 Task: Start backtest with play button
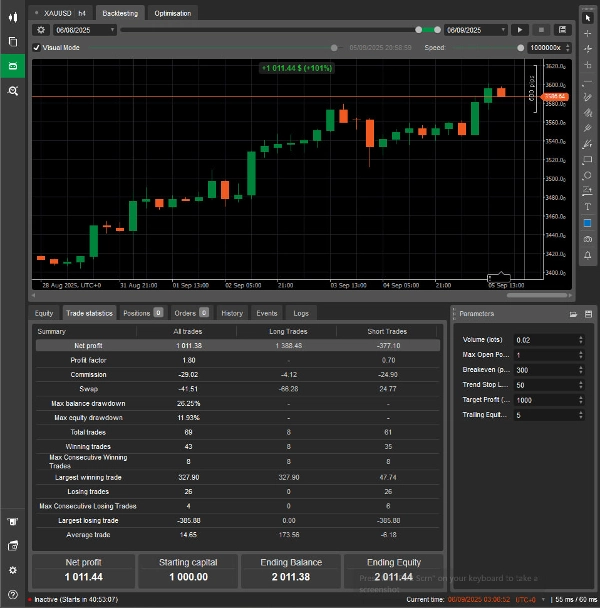pyautogui.click(x=520, y=30)
